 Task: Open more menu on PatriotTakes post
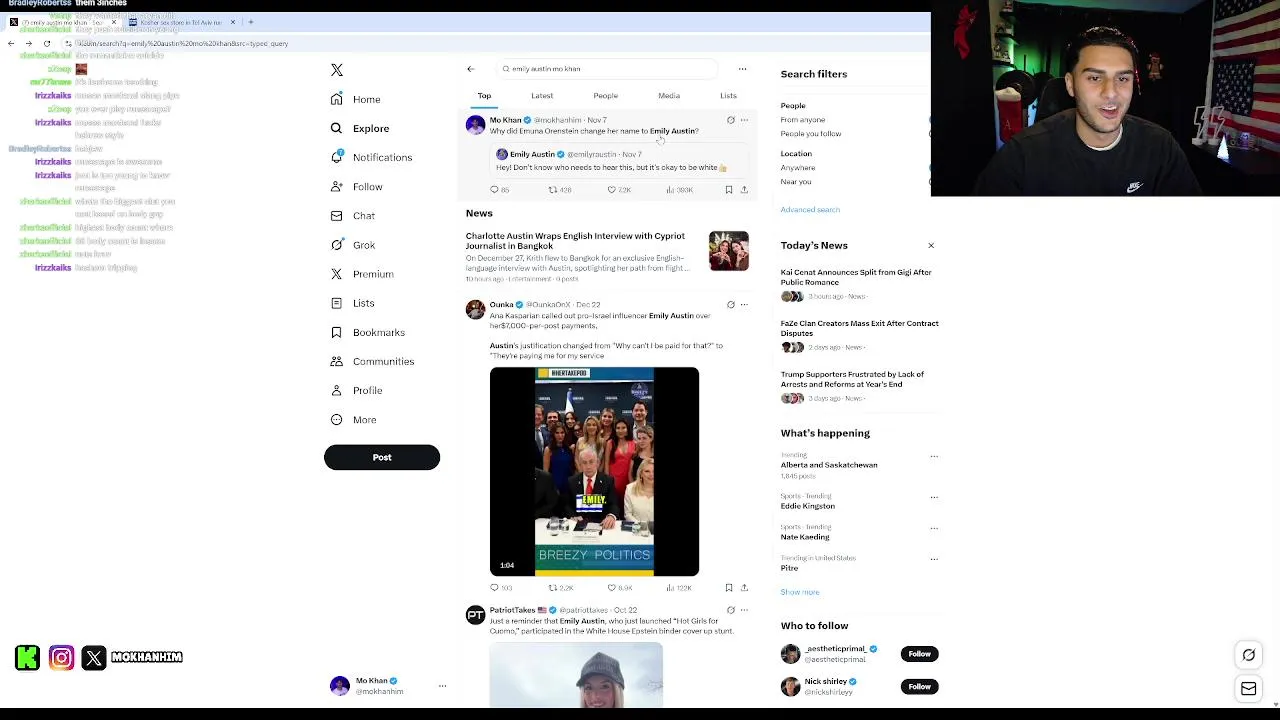(x=744, y=610)
